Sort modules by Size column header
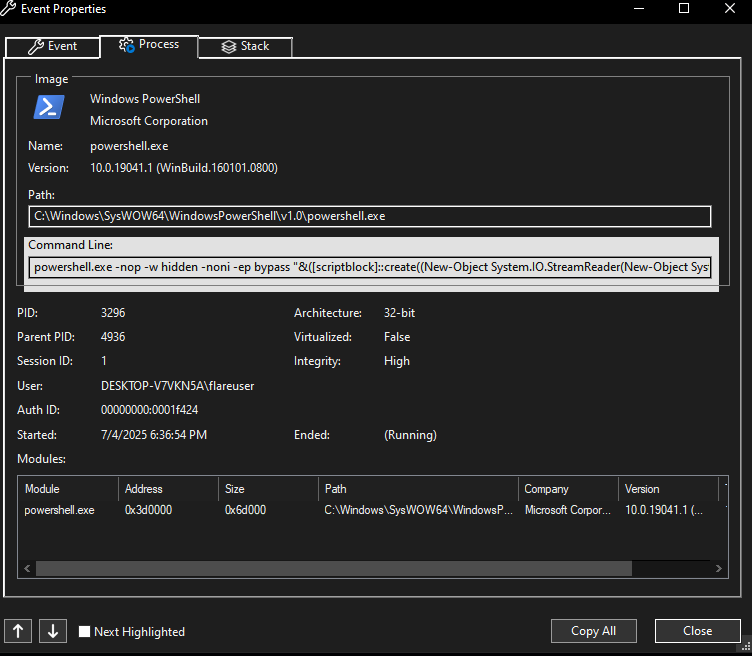The width and height of the screenshot is (752, 656). (x=269, y=489)
